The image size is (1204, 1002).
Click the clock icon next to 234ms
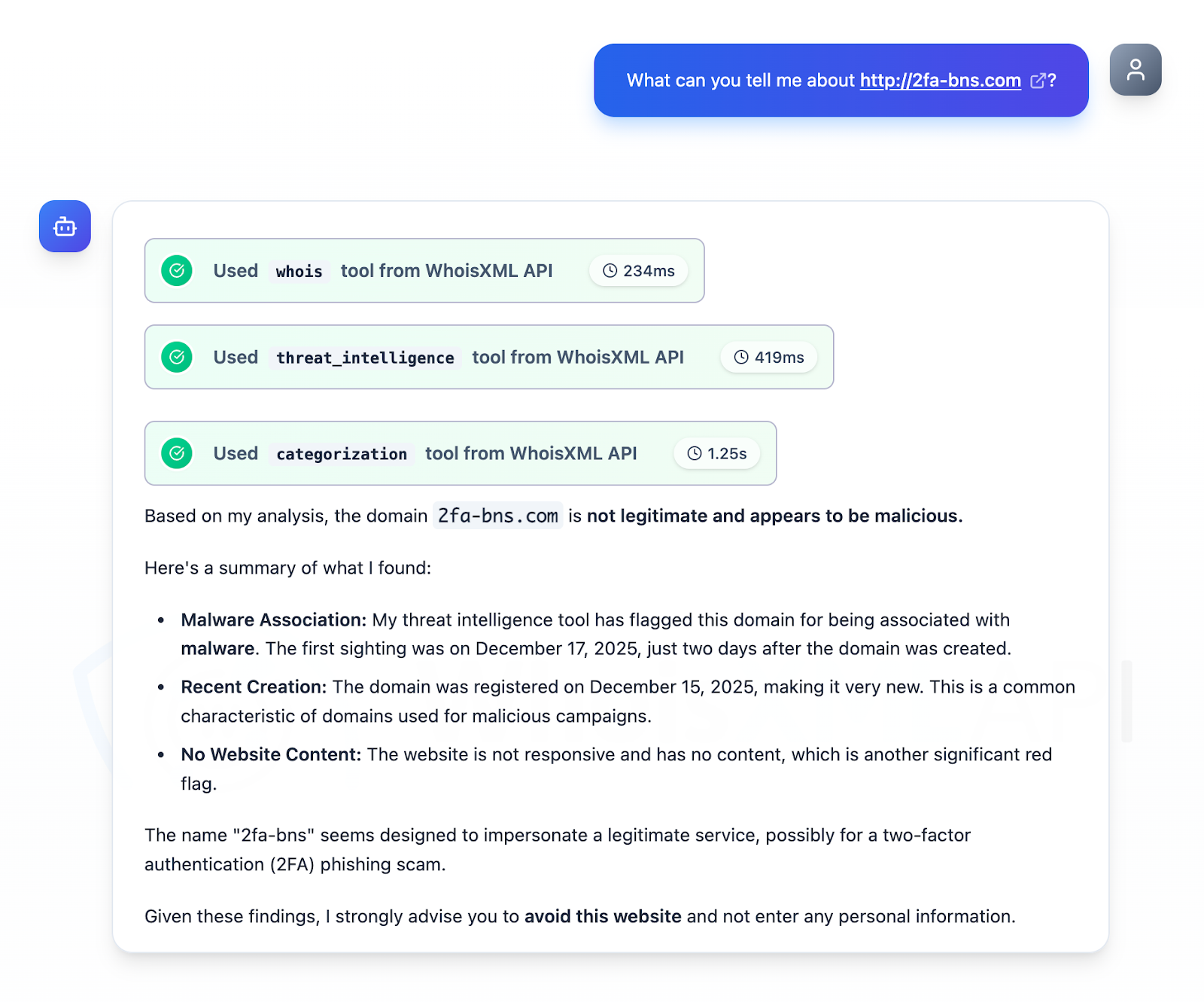pyautogui.click(x=610, y=271)
